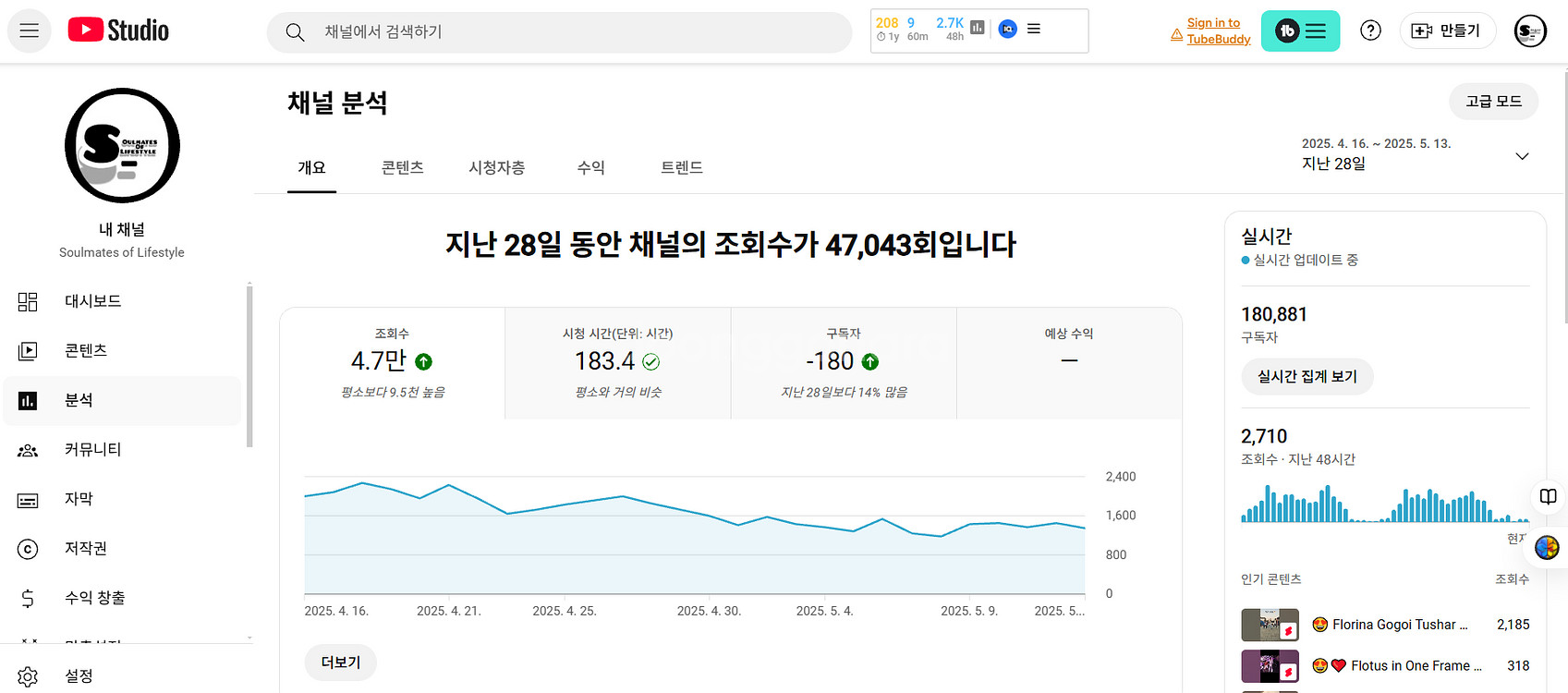Open the hamburger navigation menu

[x=29, y=30]
